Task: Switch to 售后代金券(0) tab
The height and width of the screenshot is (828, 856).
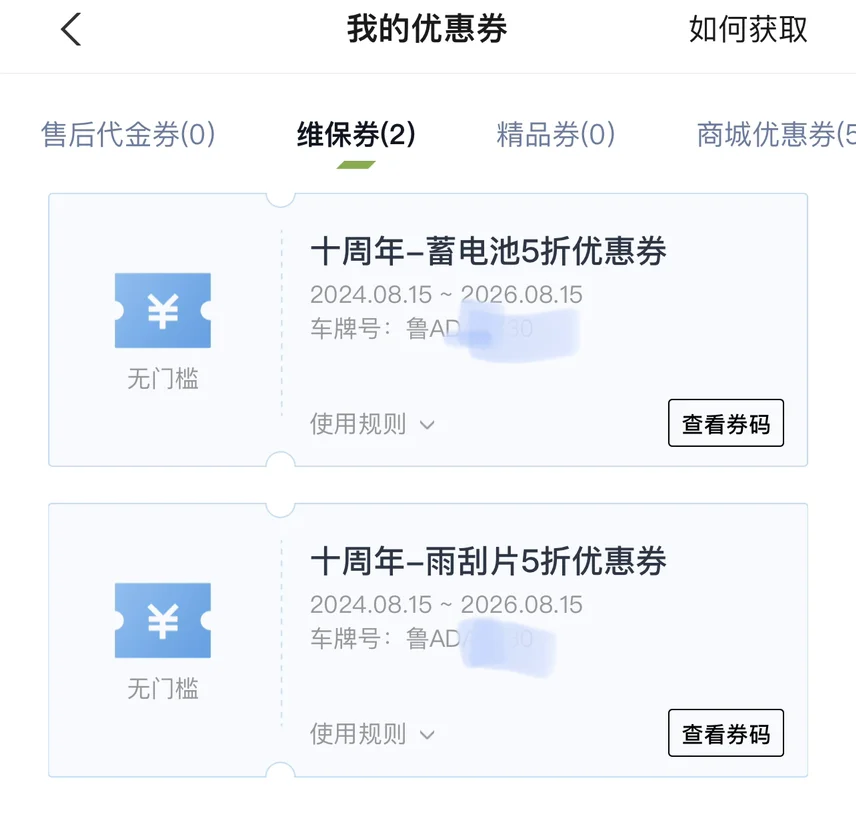Action: 128,134
